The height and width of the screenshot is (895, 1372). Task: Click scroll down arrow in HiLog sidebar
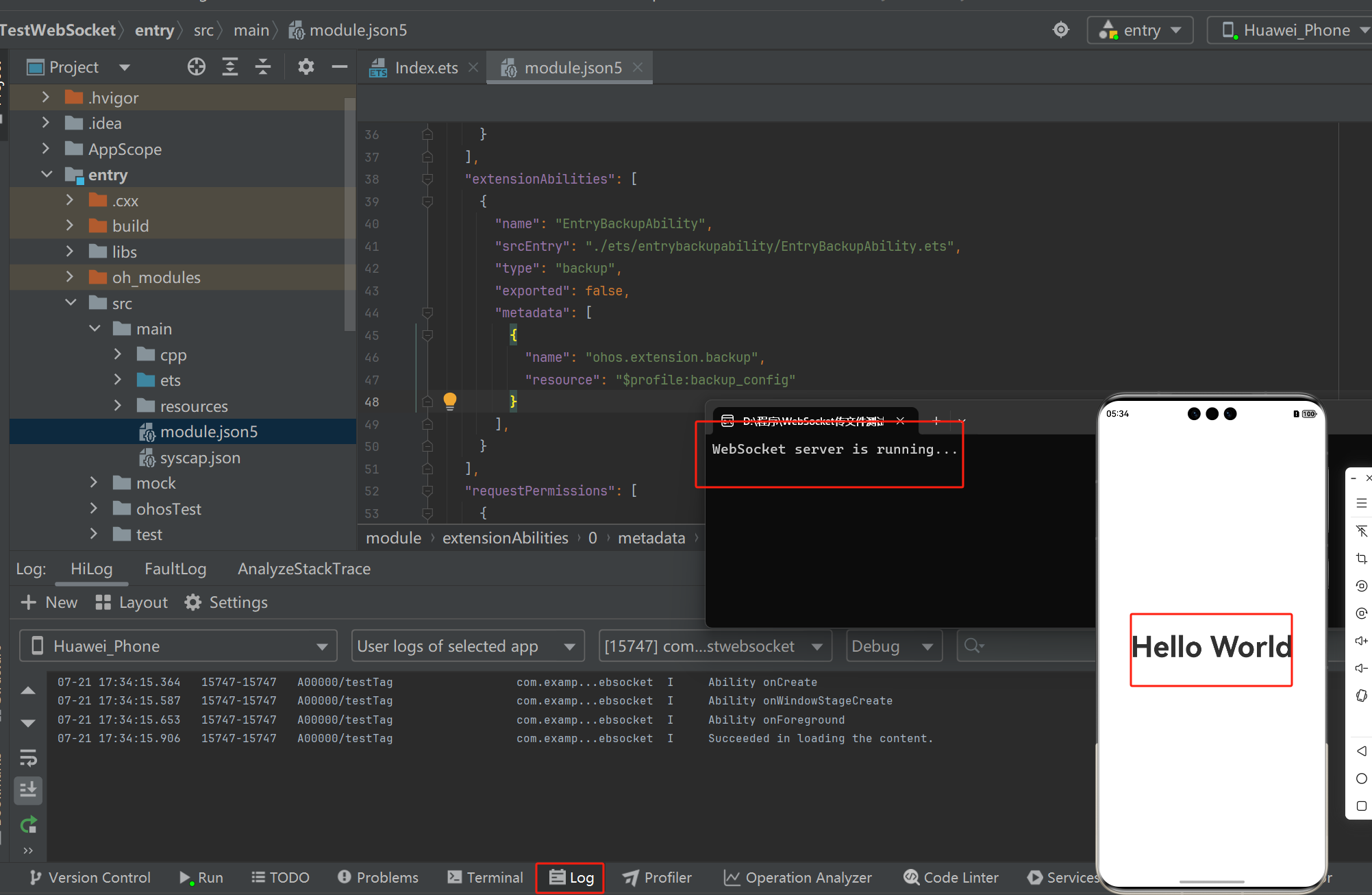click(x=28, y=723)
